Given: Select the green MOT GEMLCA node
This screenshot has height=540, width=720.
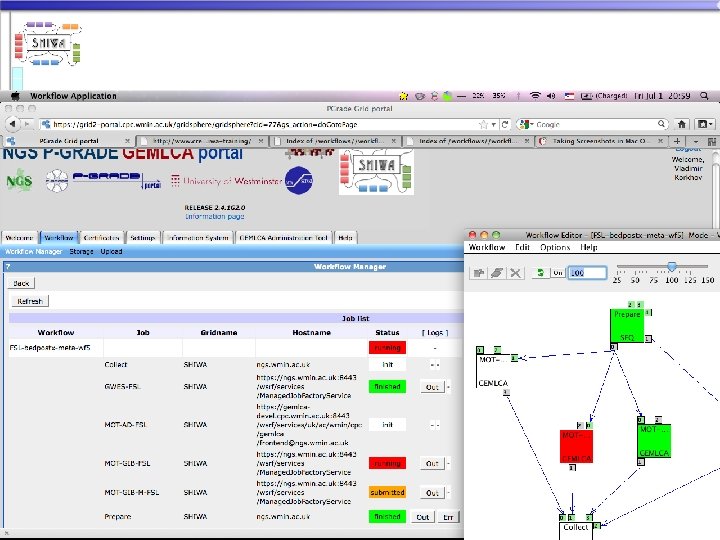Looking at the screenshot, I should point(654,441).
